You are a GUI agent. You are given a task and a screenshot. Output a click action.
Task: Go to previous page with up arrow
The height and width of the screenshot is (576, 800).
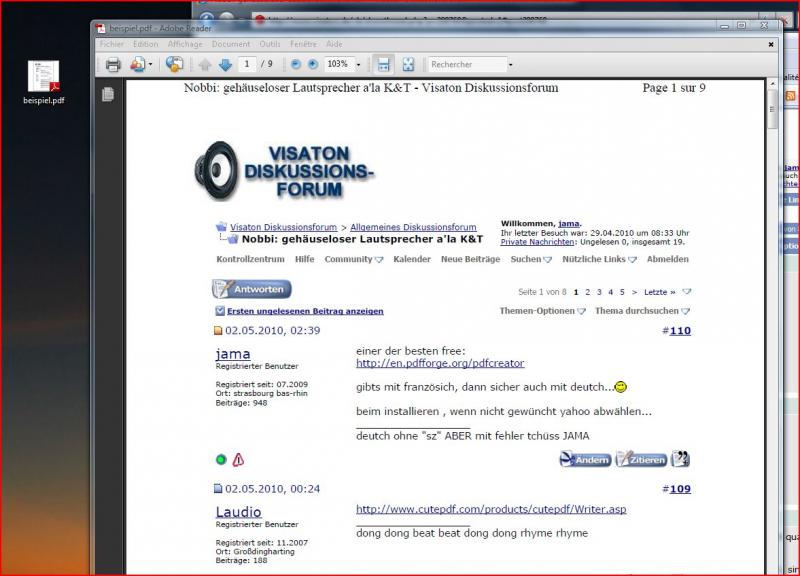pyautogui.click(x=205, y=64)
